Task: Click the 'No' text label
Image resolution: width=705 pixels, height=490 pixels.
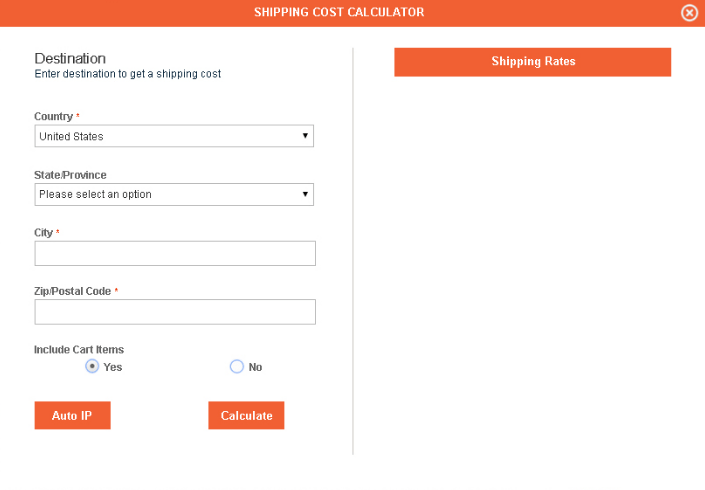Action: 255,367
